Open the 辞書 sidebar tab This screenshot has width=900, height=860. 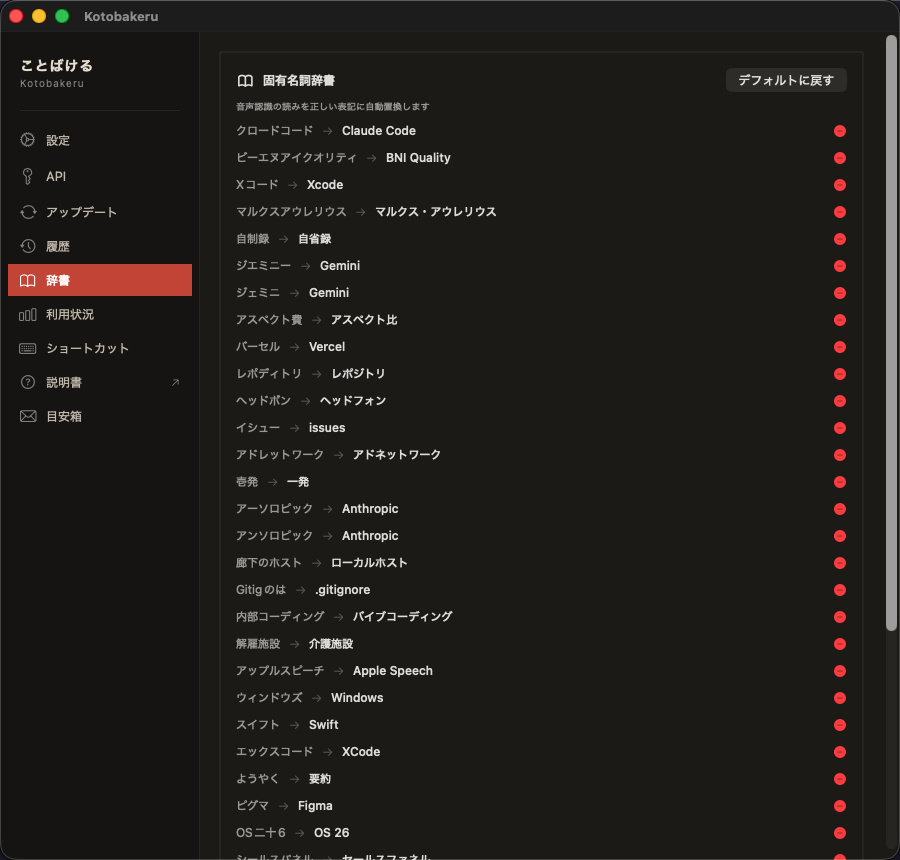[100, 280]
